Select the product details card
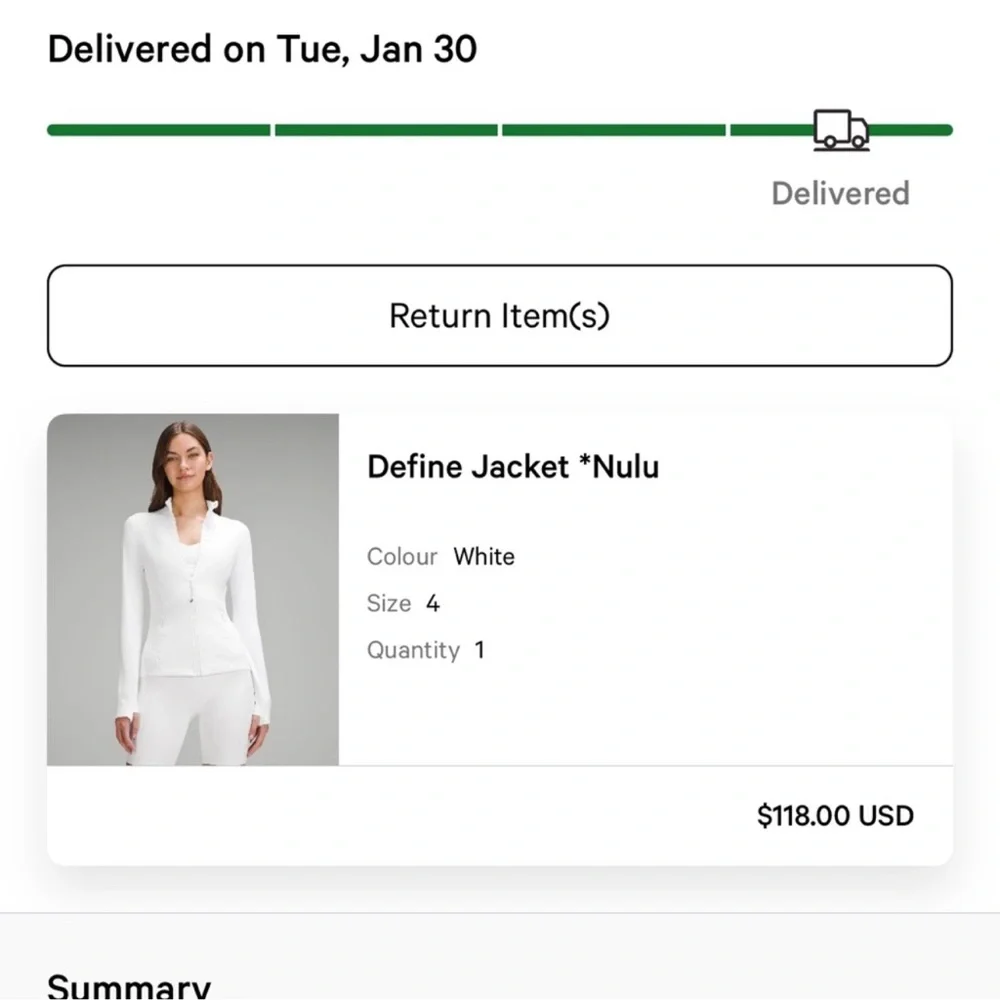 point(500,635)
